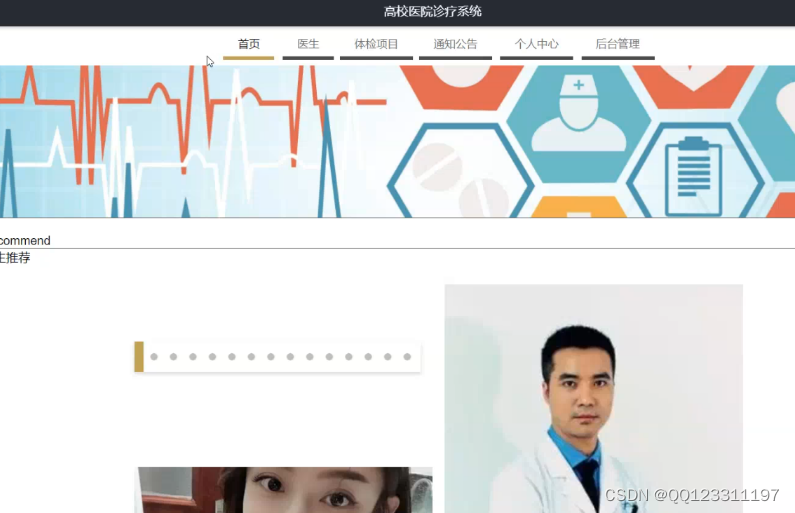Open the female doctor photo card
The width and height of the screenshot is (795, 513).
[285, 490]
